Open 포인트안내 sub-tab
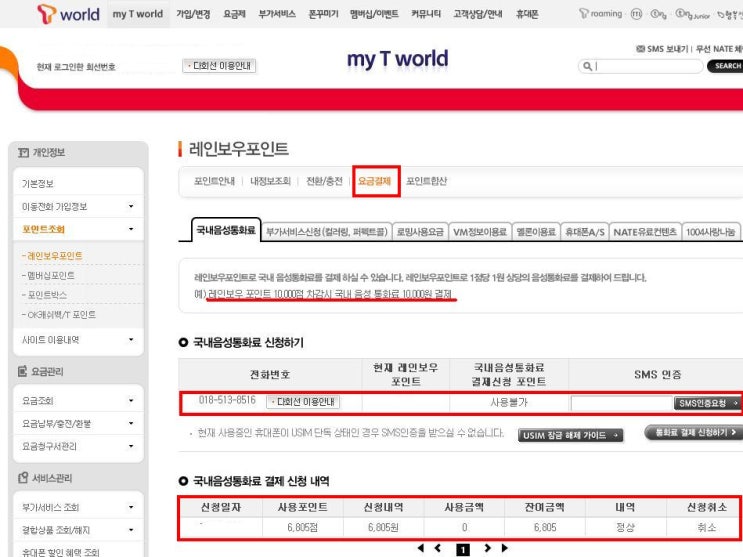This screenshot has height=557, width=743. (x=214, y=181)
